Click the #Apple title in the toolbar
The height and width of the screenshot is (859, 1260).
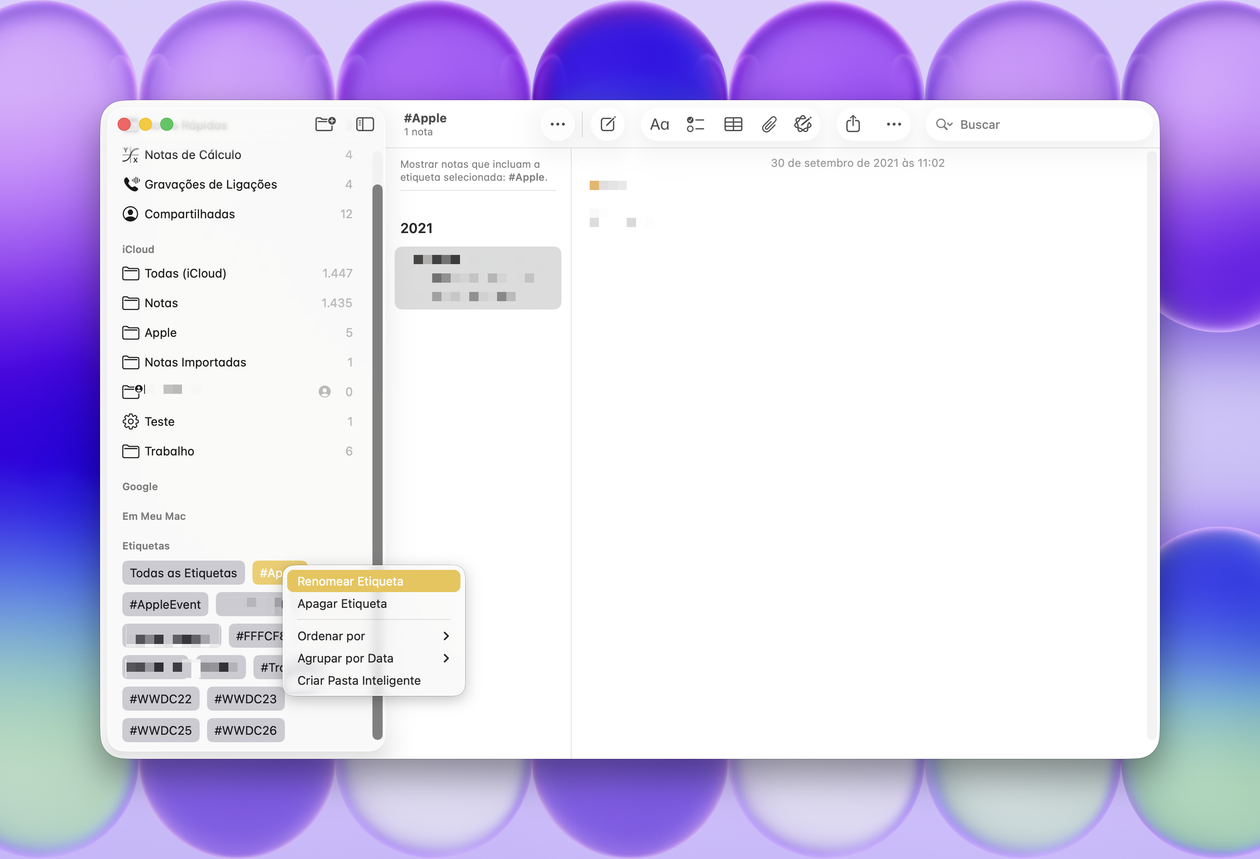tap(425, 118)
